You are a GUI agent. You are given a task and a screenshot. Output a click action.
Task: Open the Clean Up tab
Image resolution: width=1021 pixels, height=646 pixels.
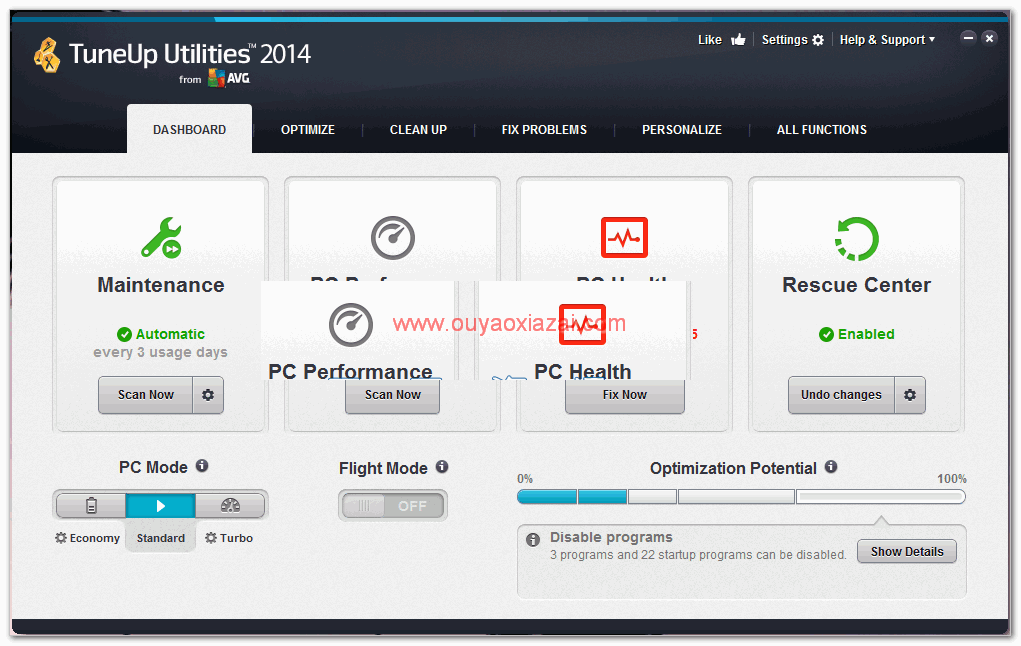[418, 130]
